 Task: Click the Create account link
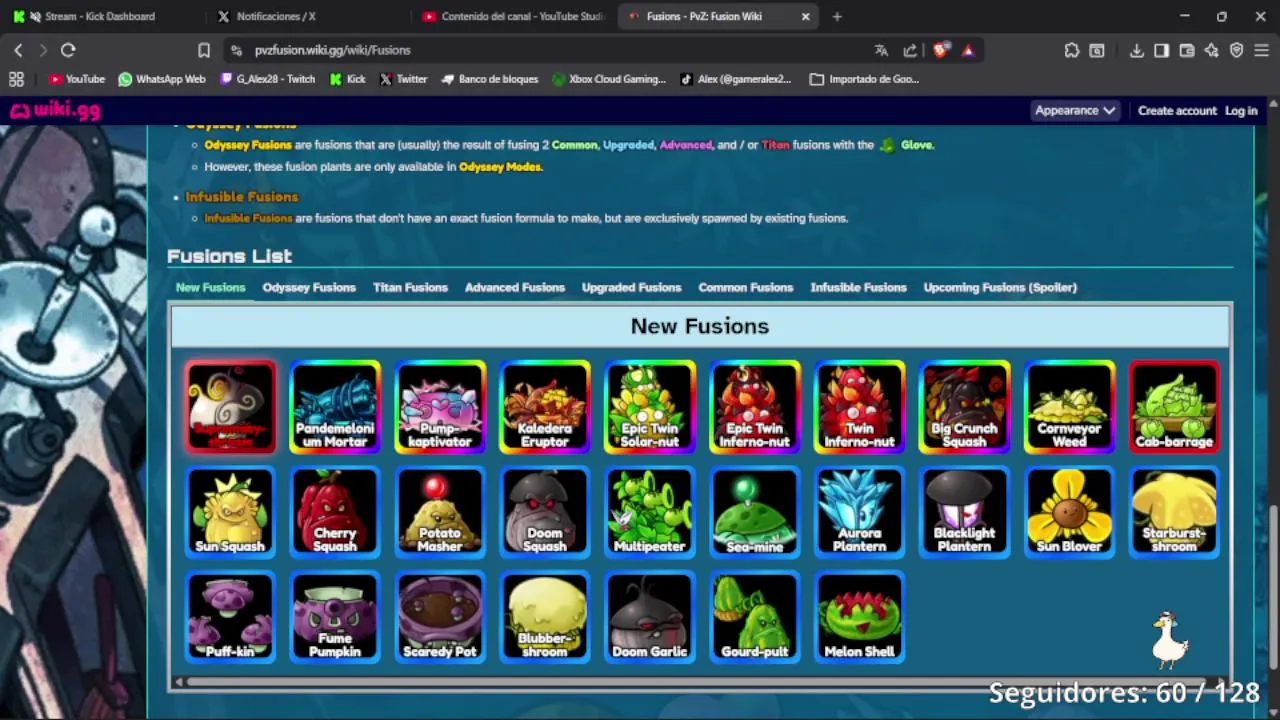coord(1177,111)
